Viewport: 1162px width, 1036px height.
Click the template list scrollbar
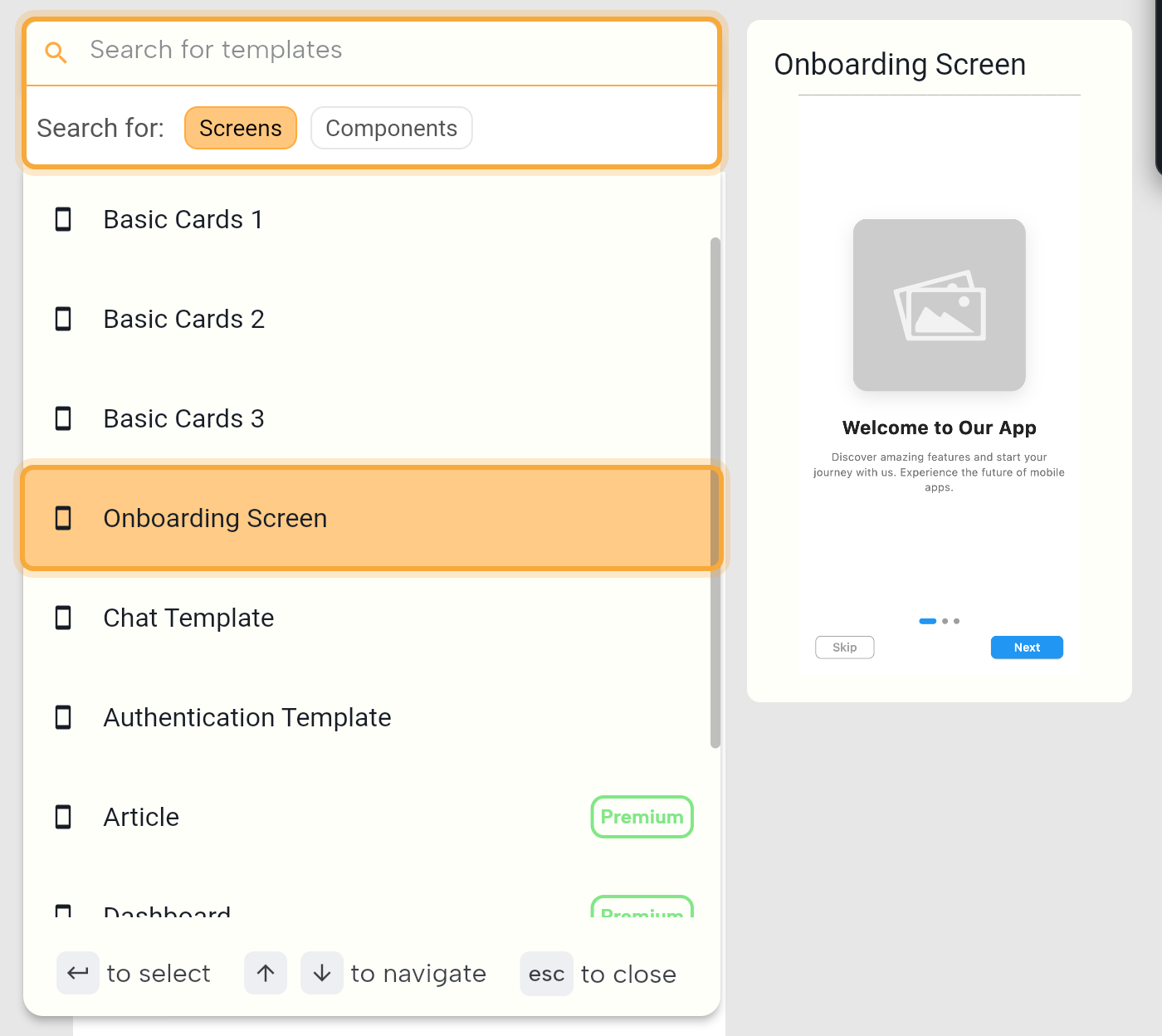[x=715, y=493]
